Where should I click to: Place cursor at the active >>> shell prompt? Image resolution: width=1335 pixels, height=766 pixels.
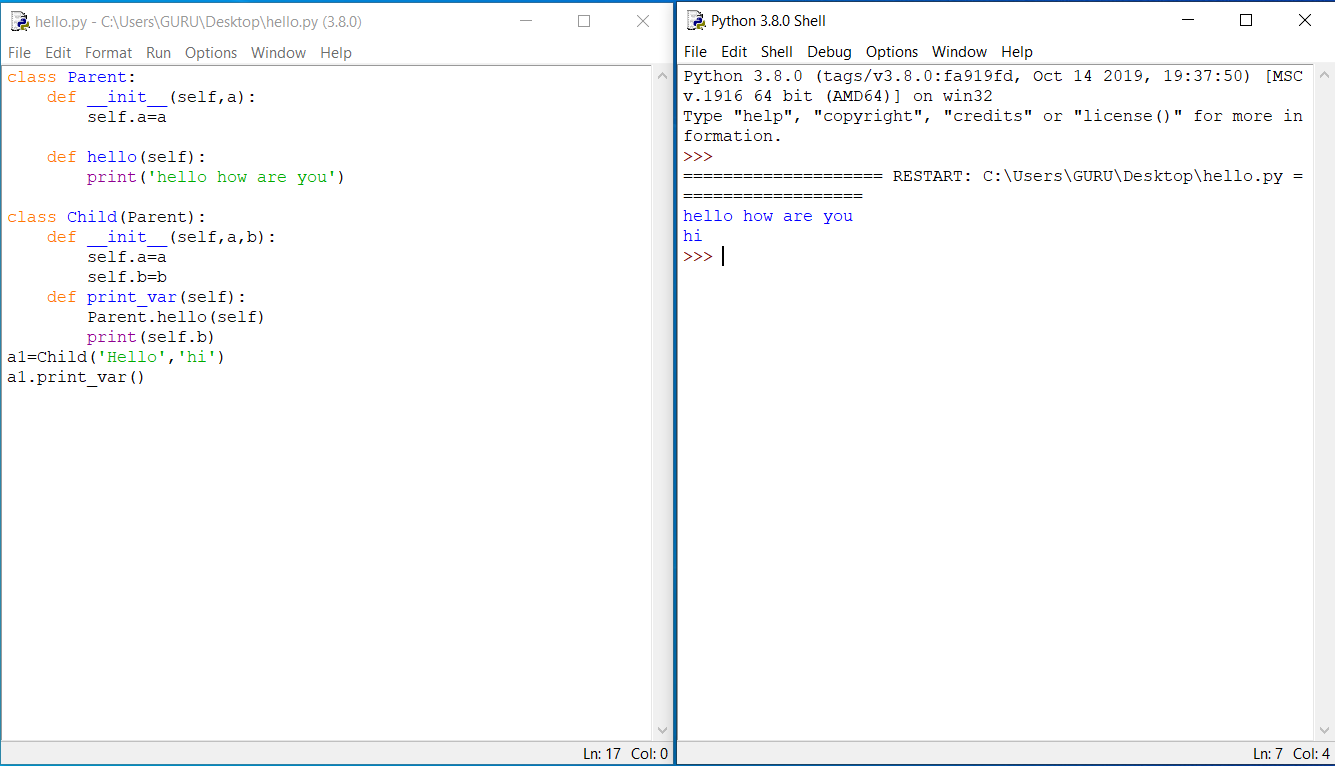723,256
